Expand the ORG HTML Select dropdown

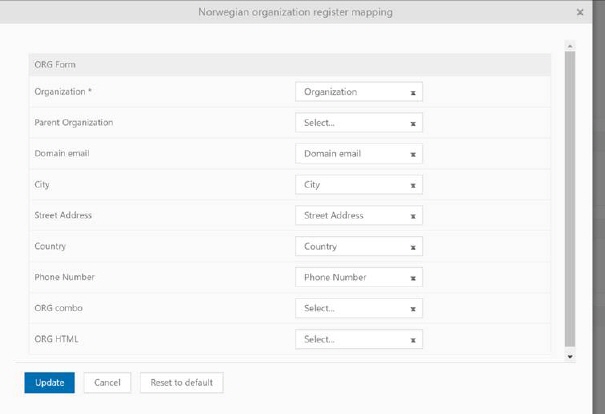[x=350, y=340]
